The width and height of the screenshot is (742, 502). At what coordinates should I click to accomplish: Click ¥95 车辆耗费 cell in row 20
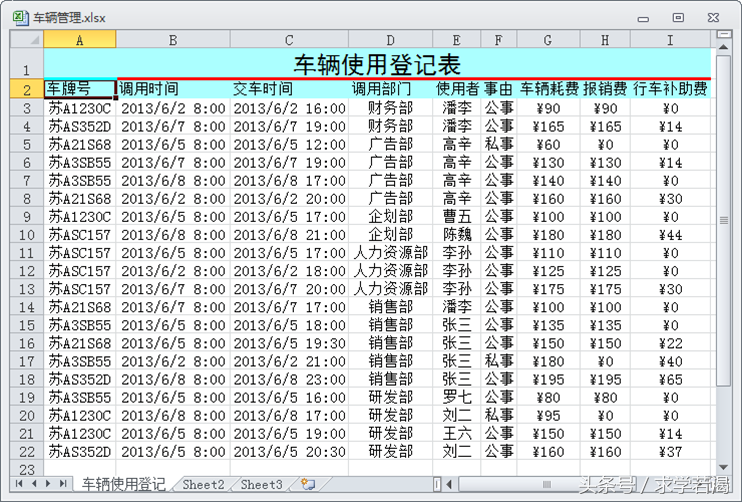548,415
